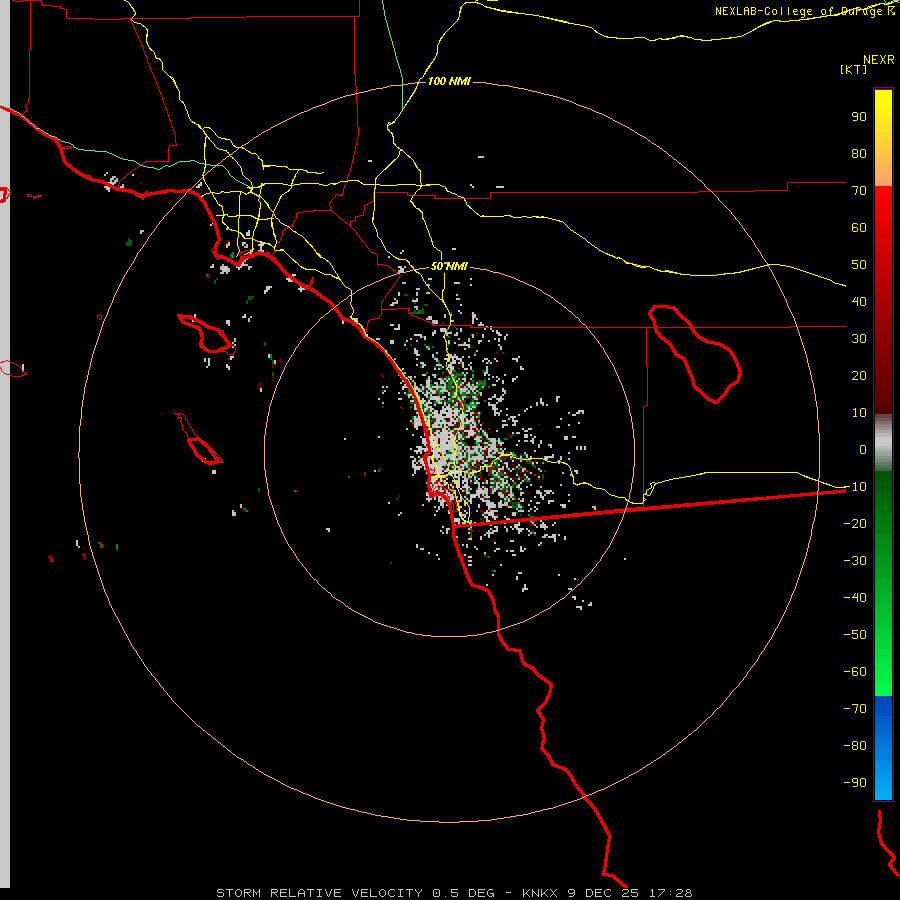
Task: Click the 50 value on the velocity scale
Action: (859, 265)
